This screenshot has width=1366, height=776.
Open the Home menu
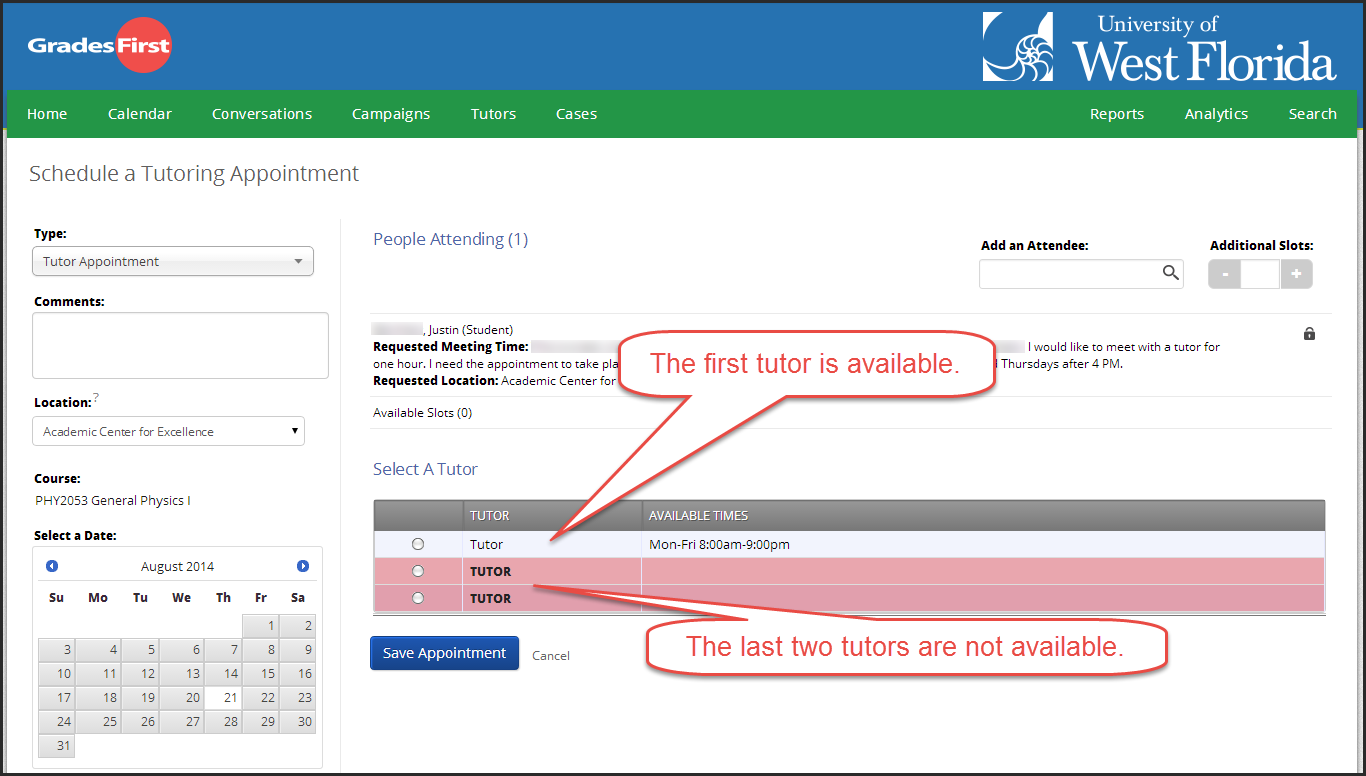pos(47,114)
